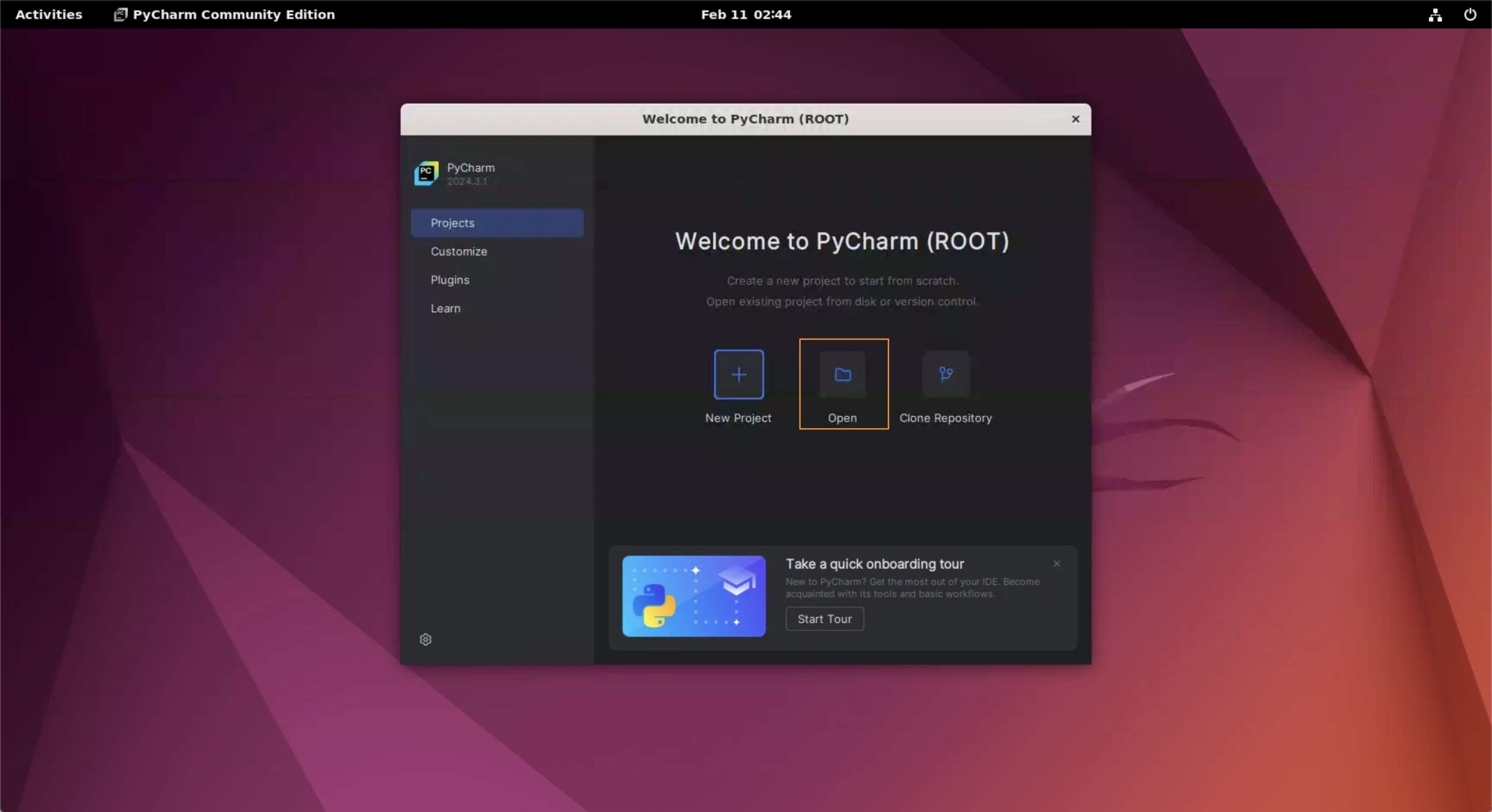Click the New Project plus icon
Viewport: 1492px width, 812px height.
[x=739, y=375]
